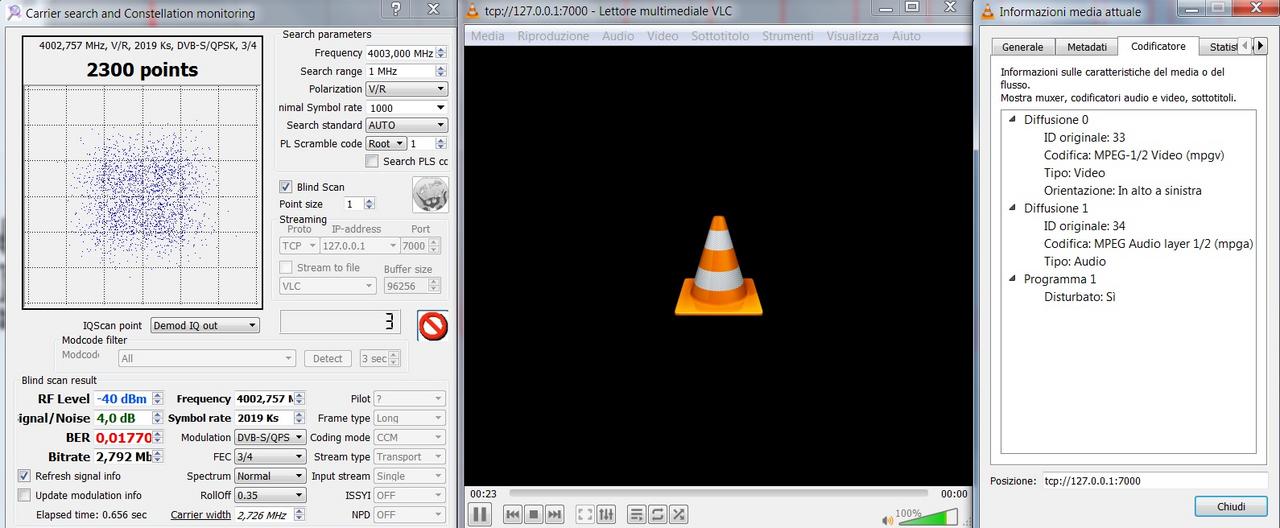Open the FEC 3/4 dropdown
Viewport: 1280px width, 528px height.
pyautogui.click(x=270, y=456)
